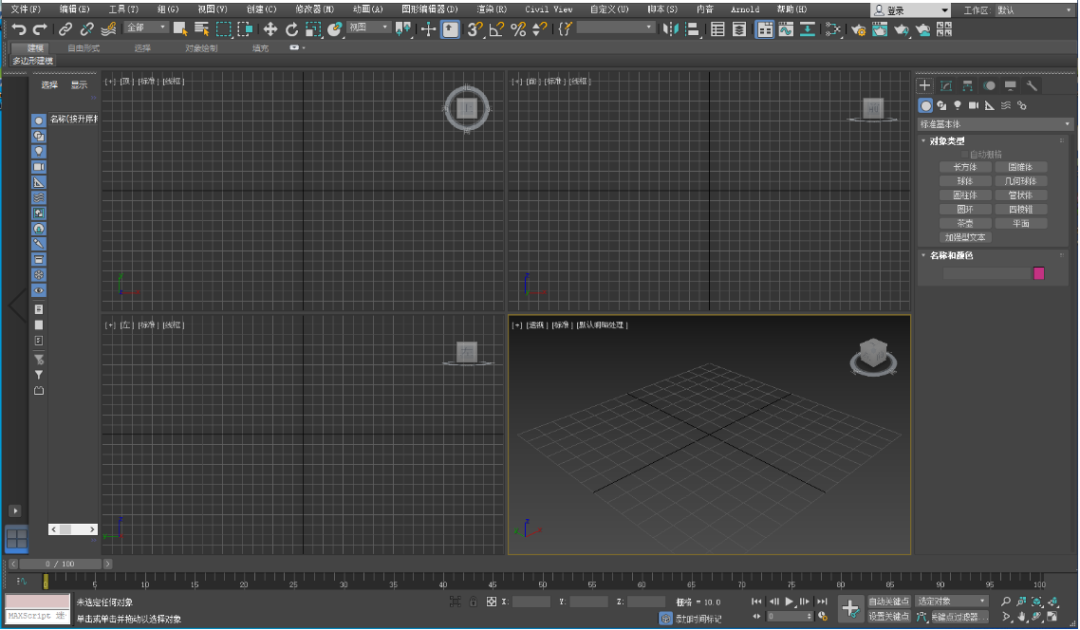Enable the 自动栅格 checkbox

[x=966, y=154]
